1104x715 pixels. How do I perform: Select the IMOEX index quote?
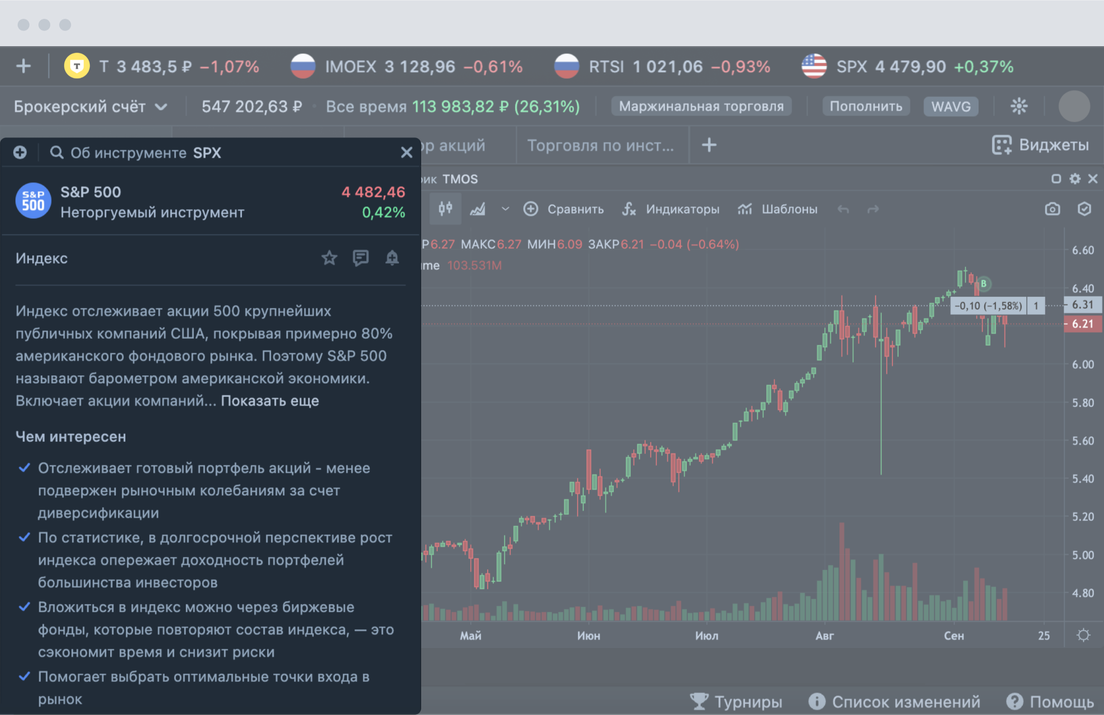pyautogui.click(x=407, y=66)
